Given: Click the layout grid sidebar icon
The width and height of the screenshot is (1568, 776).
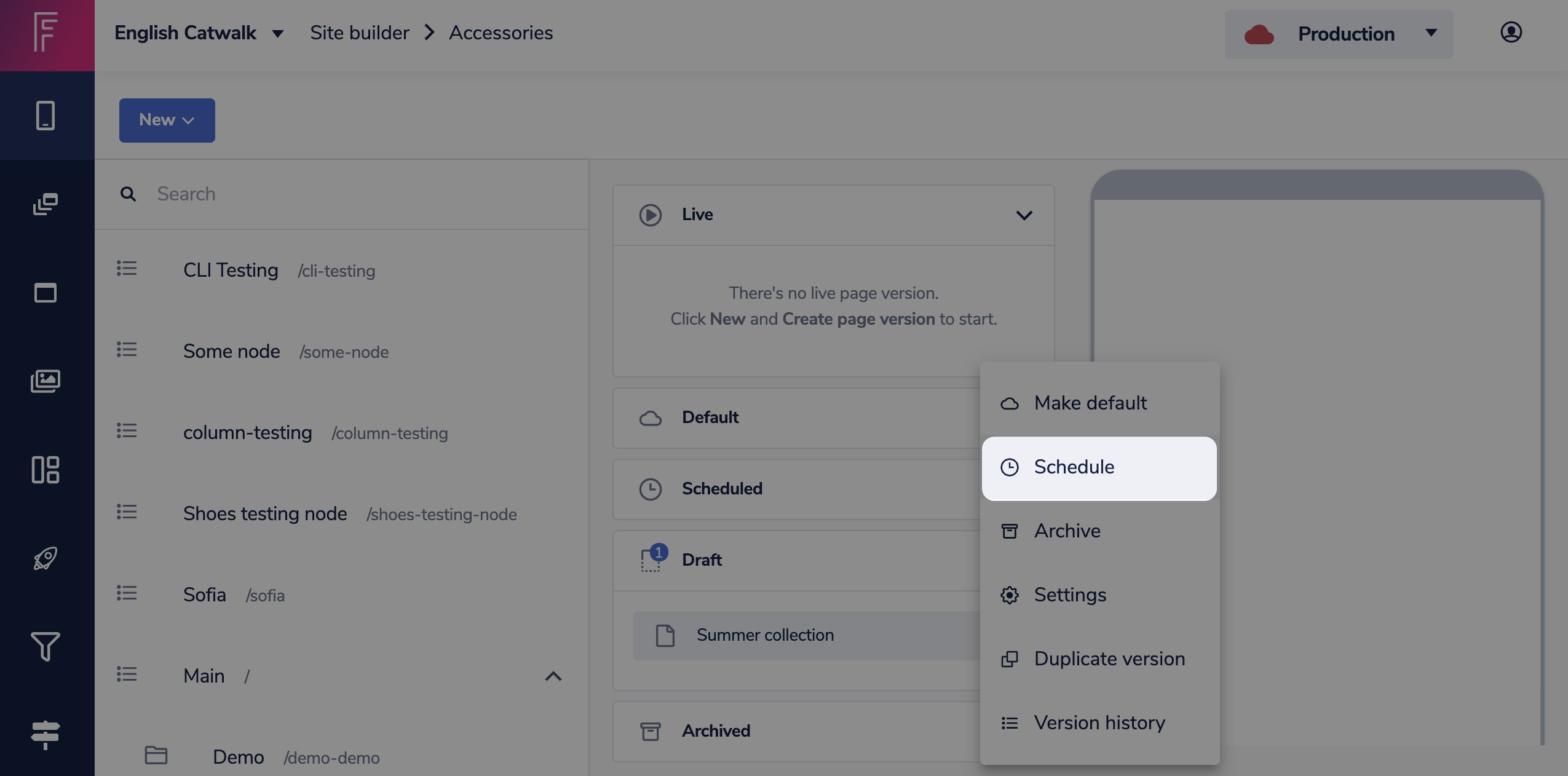Looking at the screenshot, I should [x=46, y=470].
